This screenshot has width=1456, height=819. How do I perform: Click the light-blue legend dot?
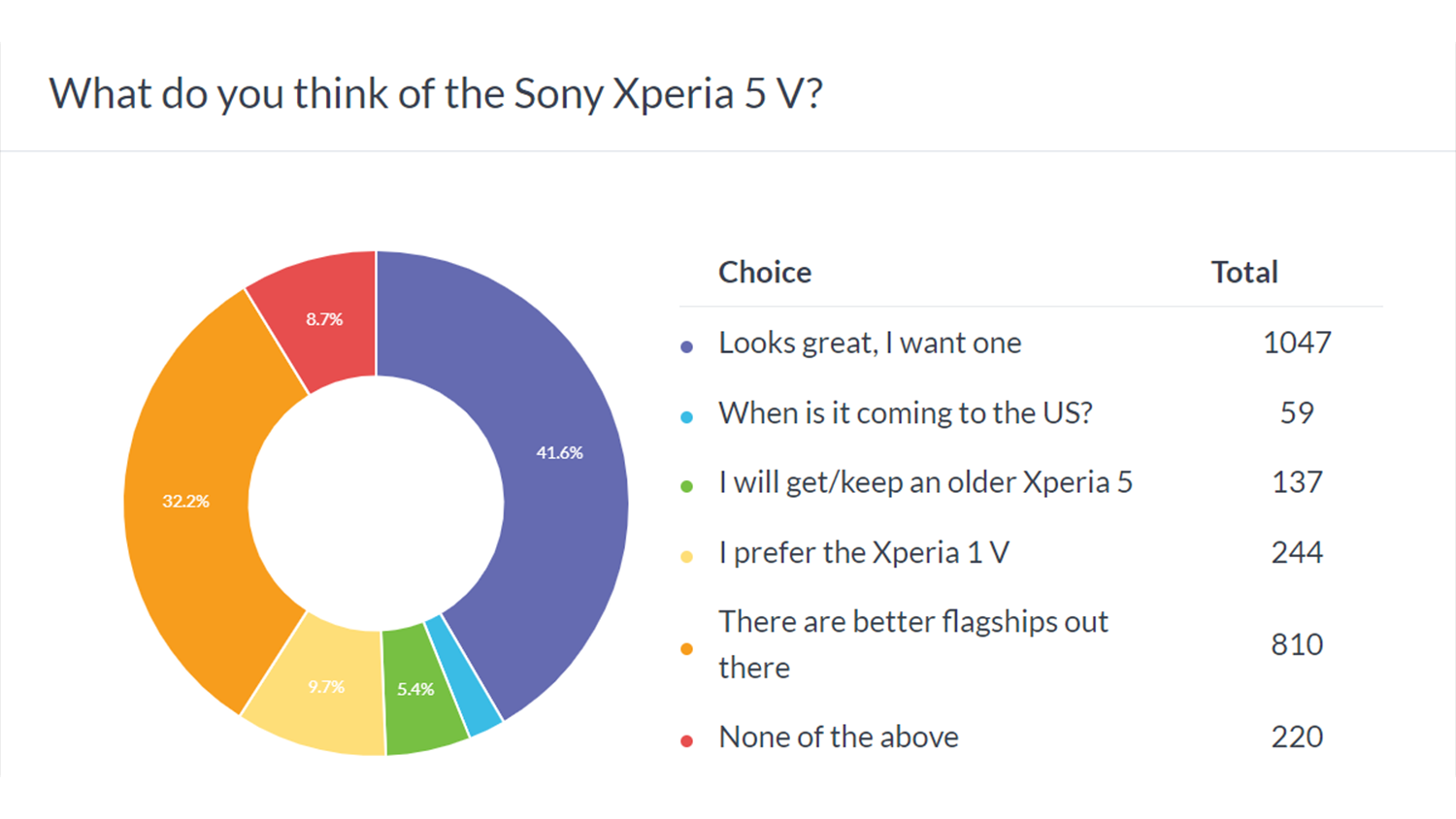pyautogui.click(x=687, y=417)
